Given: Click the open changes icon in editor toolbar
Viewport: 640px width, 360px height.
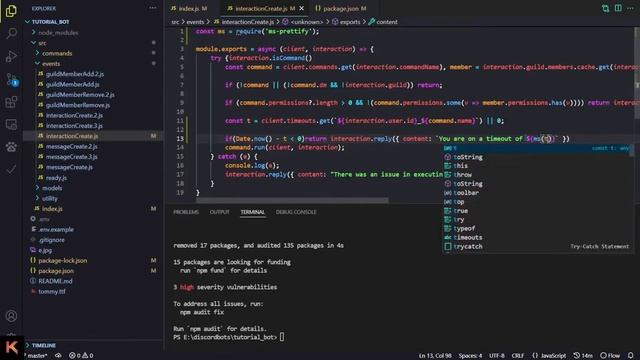Looking at the screenshot, I should coord(605,8).
